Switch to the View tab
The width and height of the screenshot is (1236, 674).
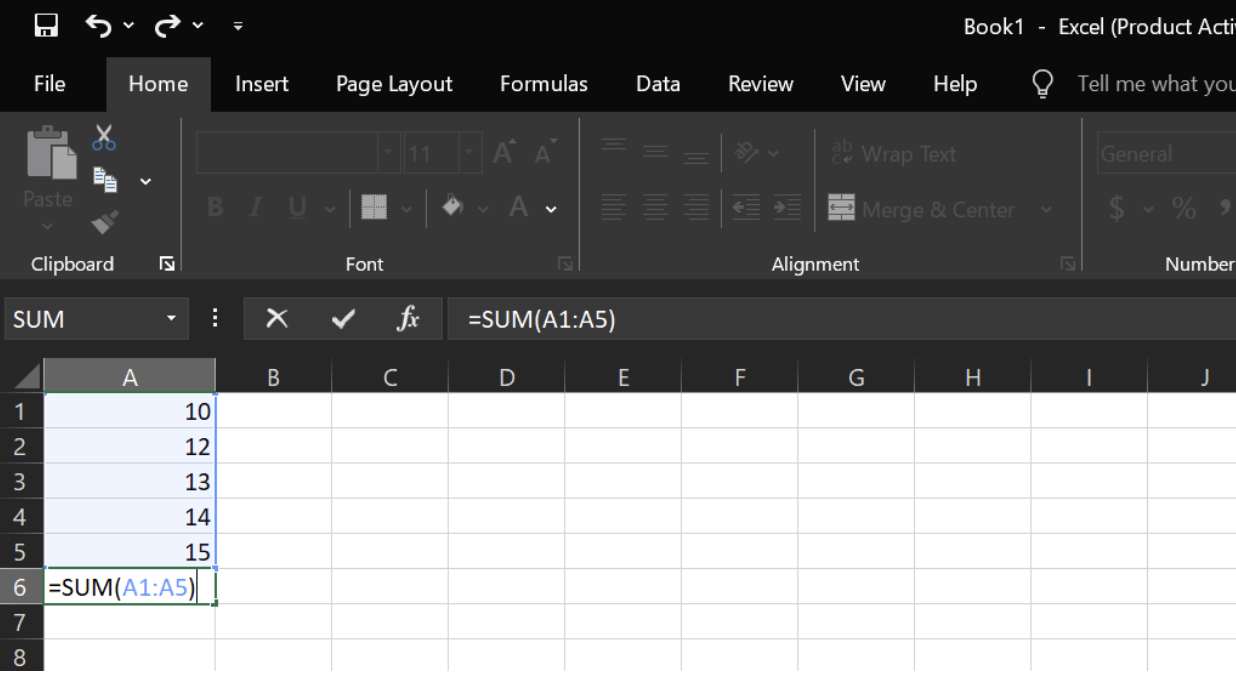(x=863, y=84)
